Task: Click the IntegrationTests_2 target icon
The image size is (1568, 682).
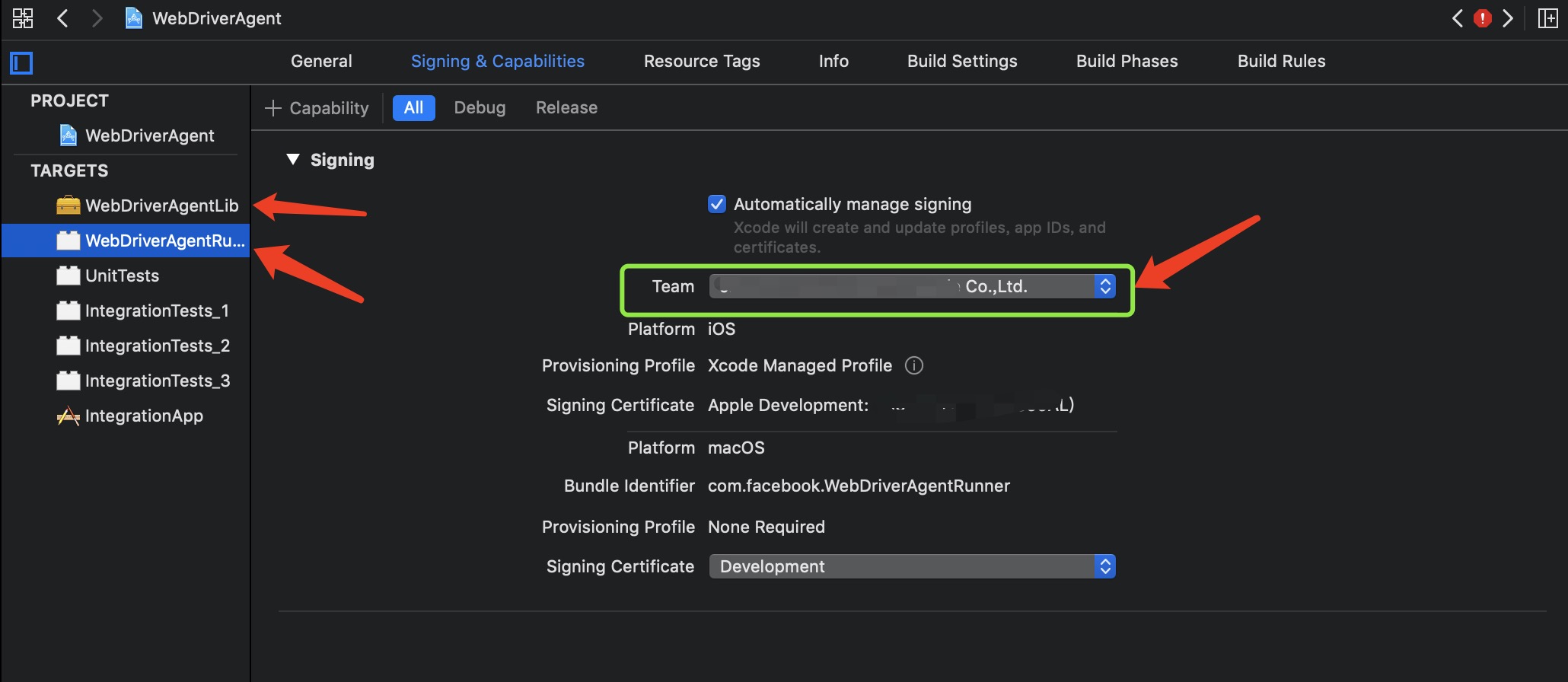Action: [69, 346]
